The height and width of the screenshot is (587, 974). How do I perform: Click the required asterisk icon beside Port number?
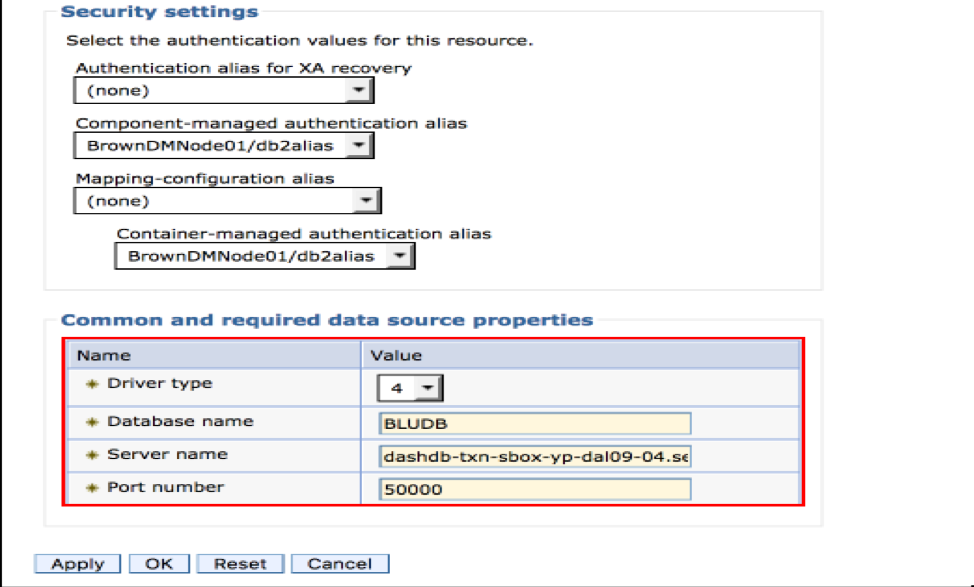tap(94, 488)
